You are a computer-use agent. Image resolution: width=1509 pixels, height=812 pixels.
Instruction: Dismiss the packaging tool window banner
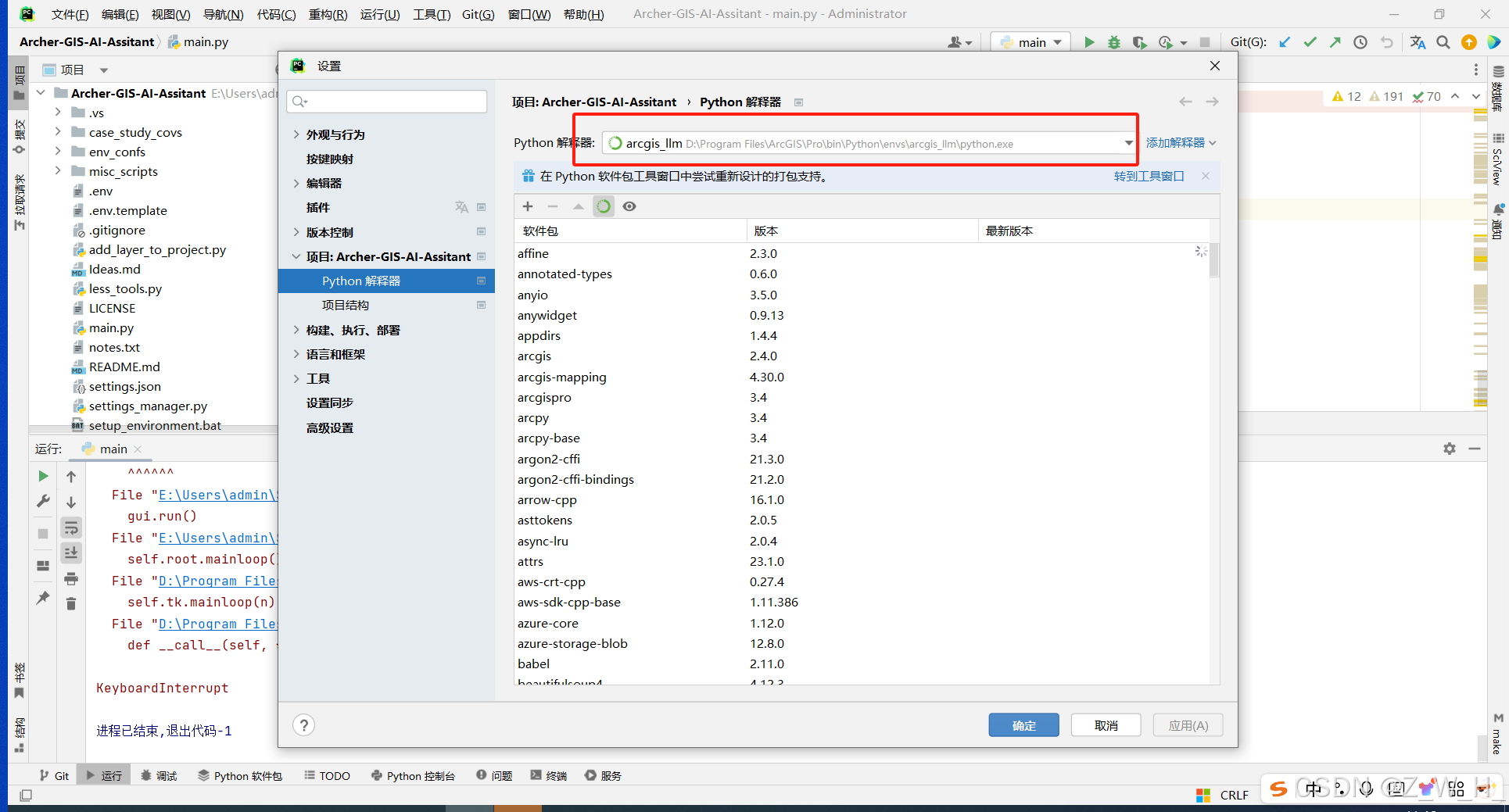[1206, 176]
